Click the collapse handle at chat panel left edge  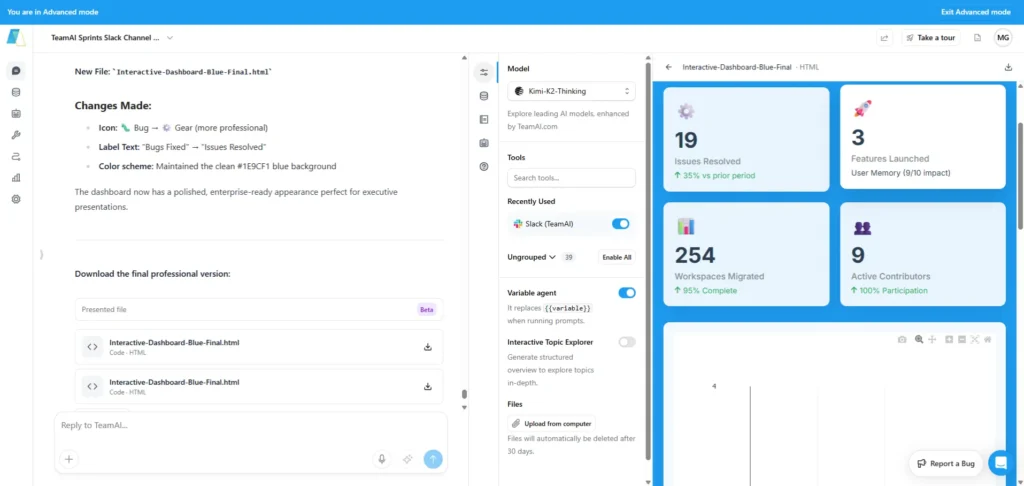click(x=41, y=254)
